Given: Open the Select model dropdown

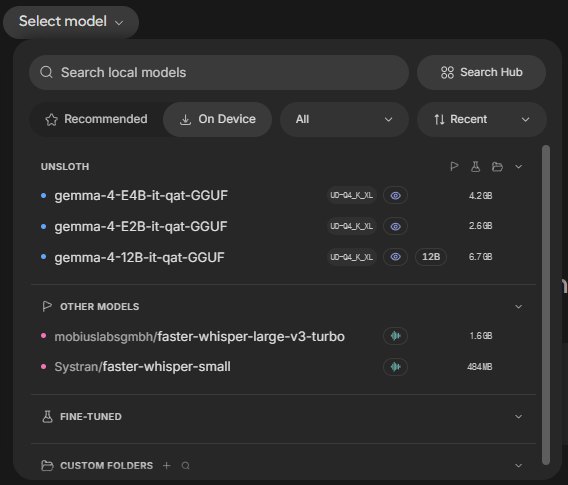Looking at the screenshot, I should (x=71, y=22).
